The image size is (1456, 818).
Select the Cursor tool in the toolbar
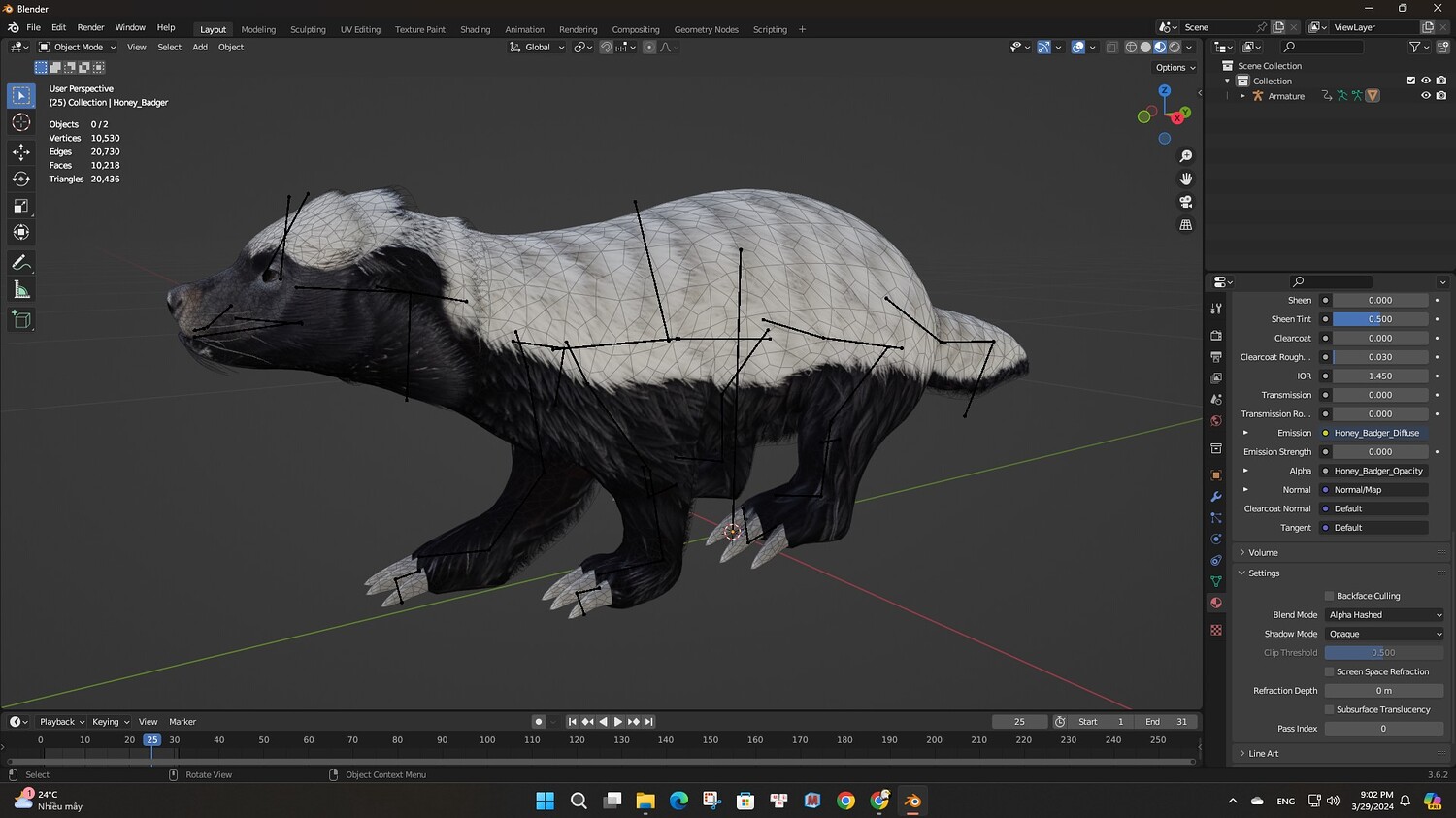(21, 122)
